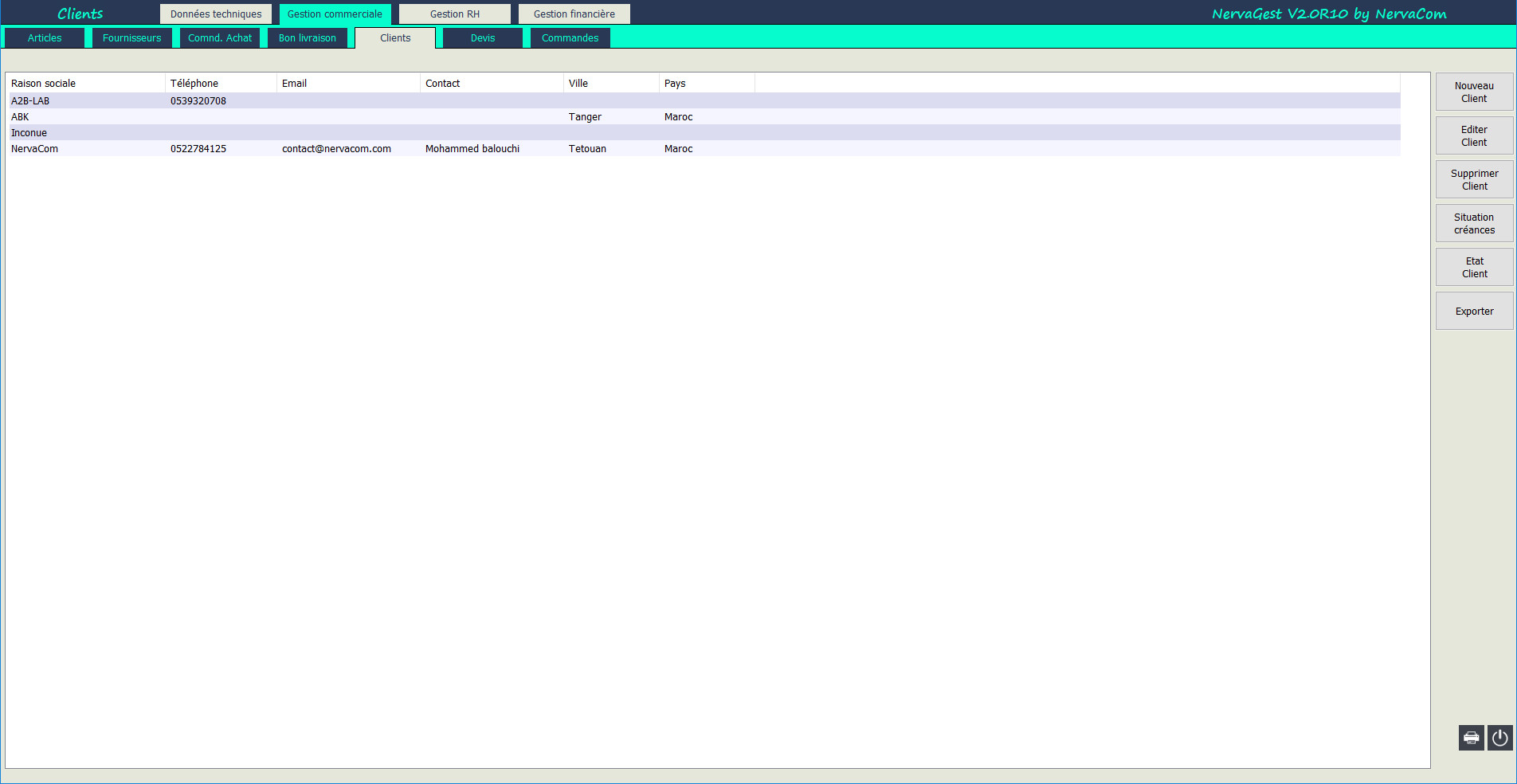Switch to Gestion RH module

455,14
